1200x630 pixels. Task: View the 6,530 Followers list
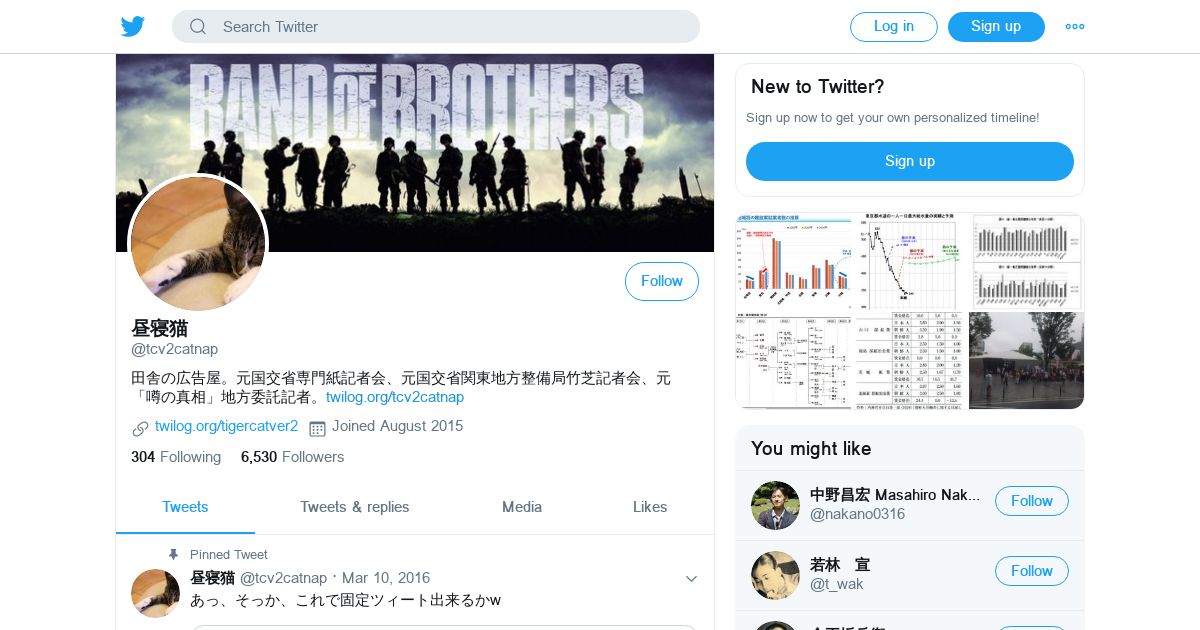point(292,457)
